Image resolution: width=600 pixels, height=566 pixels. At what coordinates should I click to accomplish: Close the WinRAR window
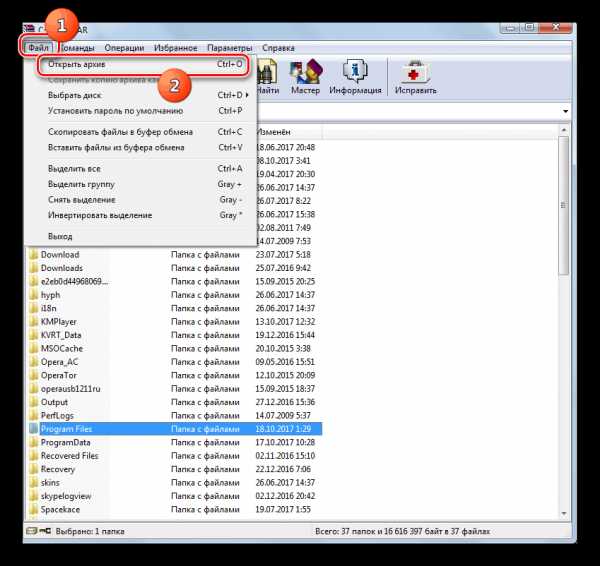[556, 28]
